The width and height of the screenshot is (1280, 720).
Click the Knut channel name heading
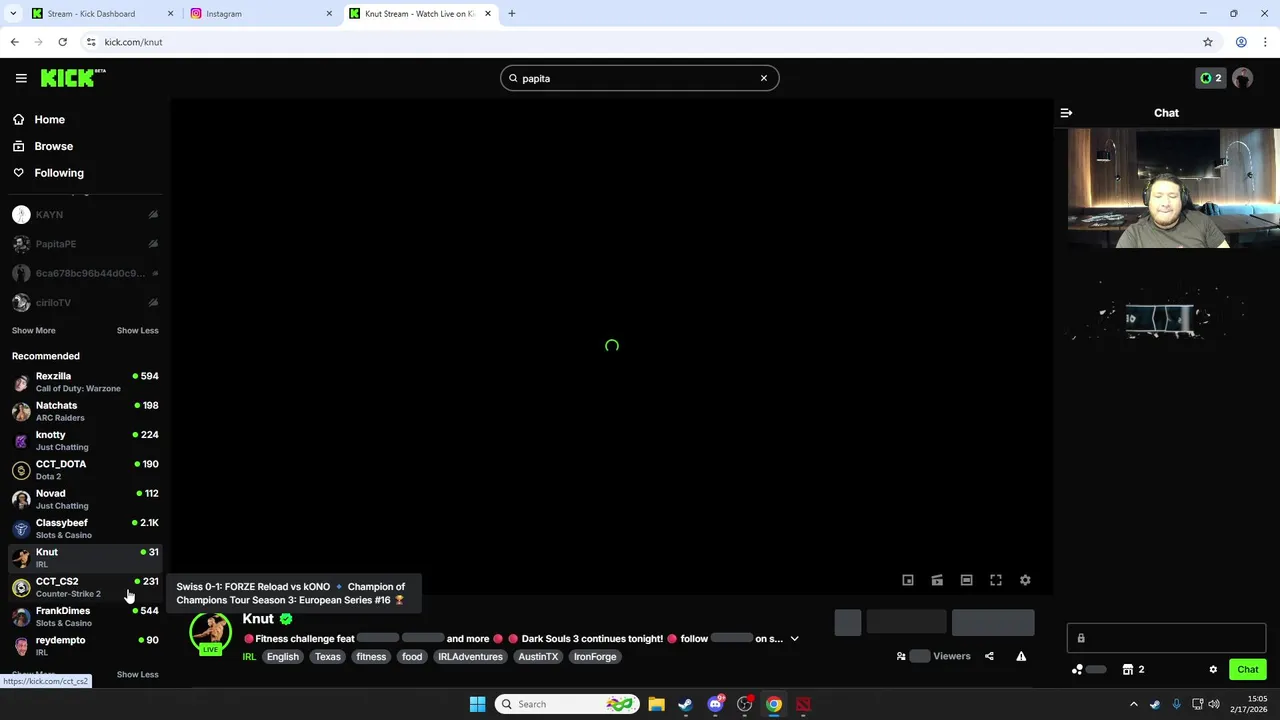[x=258, y=619]
